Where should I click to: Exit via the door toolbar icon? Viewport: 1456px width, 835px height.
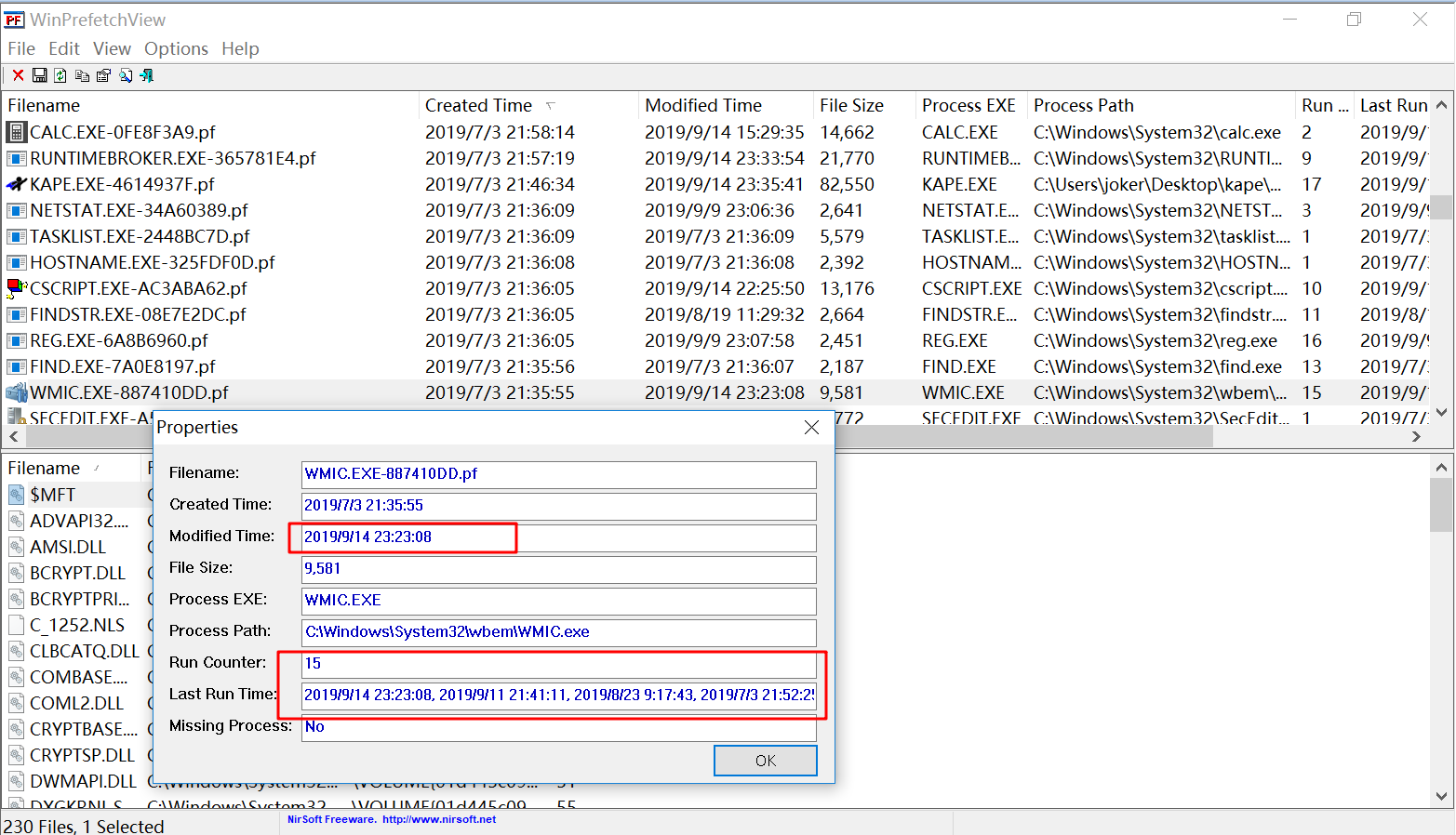[x=146, y=74]
